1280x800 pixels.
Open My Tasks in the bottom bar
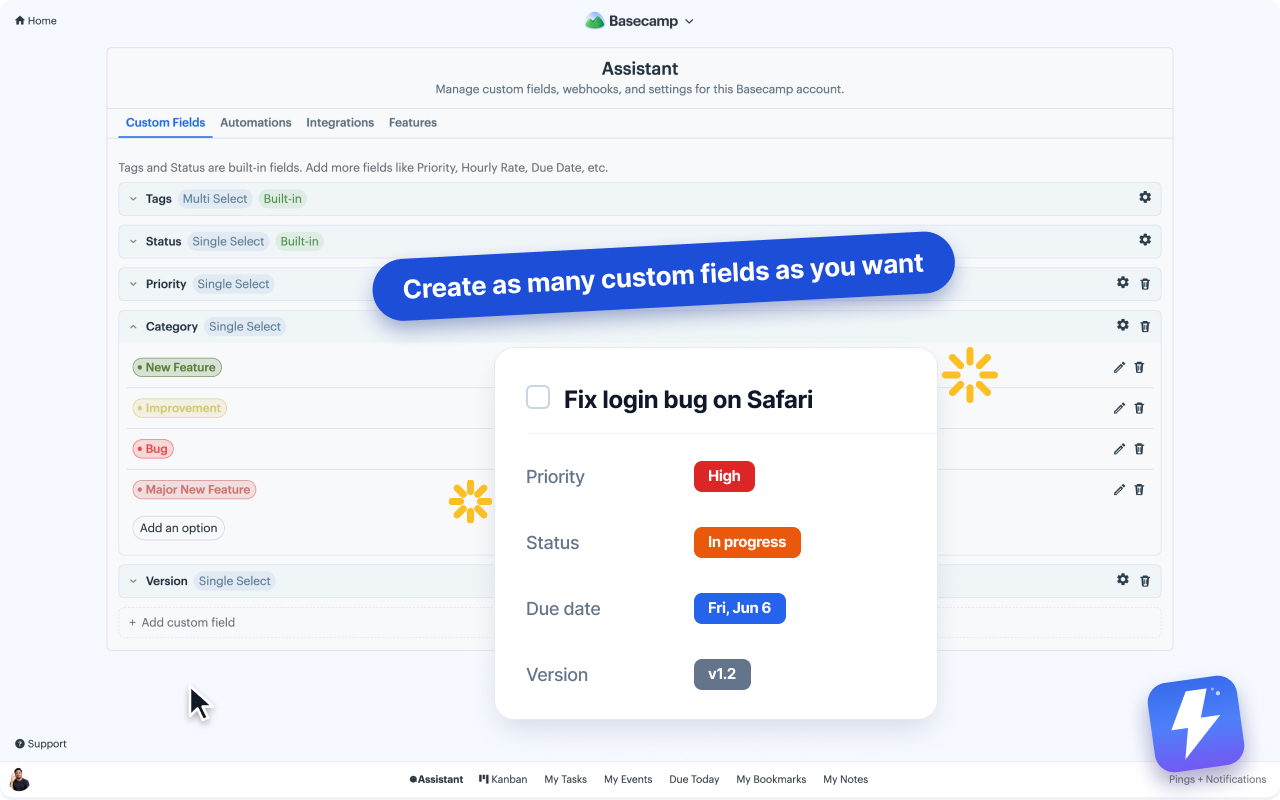pyautogui.click(x=566, y=779)
